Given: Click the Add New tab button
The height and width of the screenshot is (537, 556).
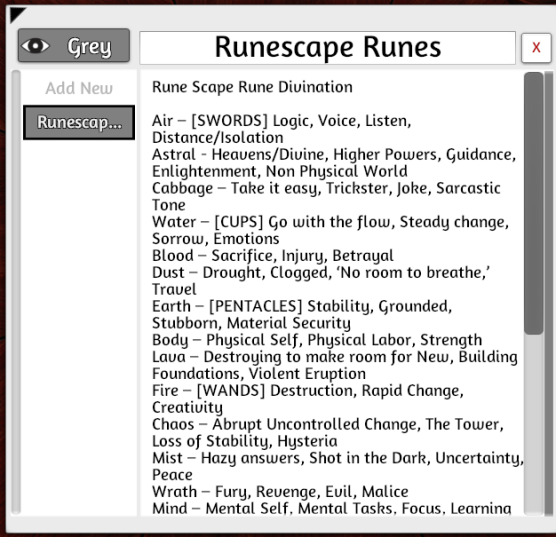Looking at the screenshot, I should tap(79, 88).
